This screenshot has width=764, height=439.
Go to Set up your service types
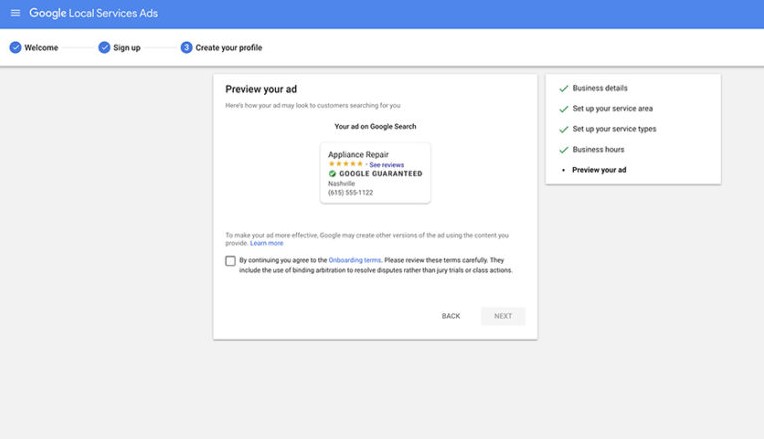click(614, 129)
